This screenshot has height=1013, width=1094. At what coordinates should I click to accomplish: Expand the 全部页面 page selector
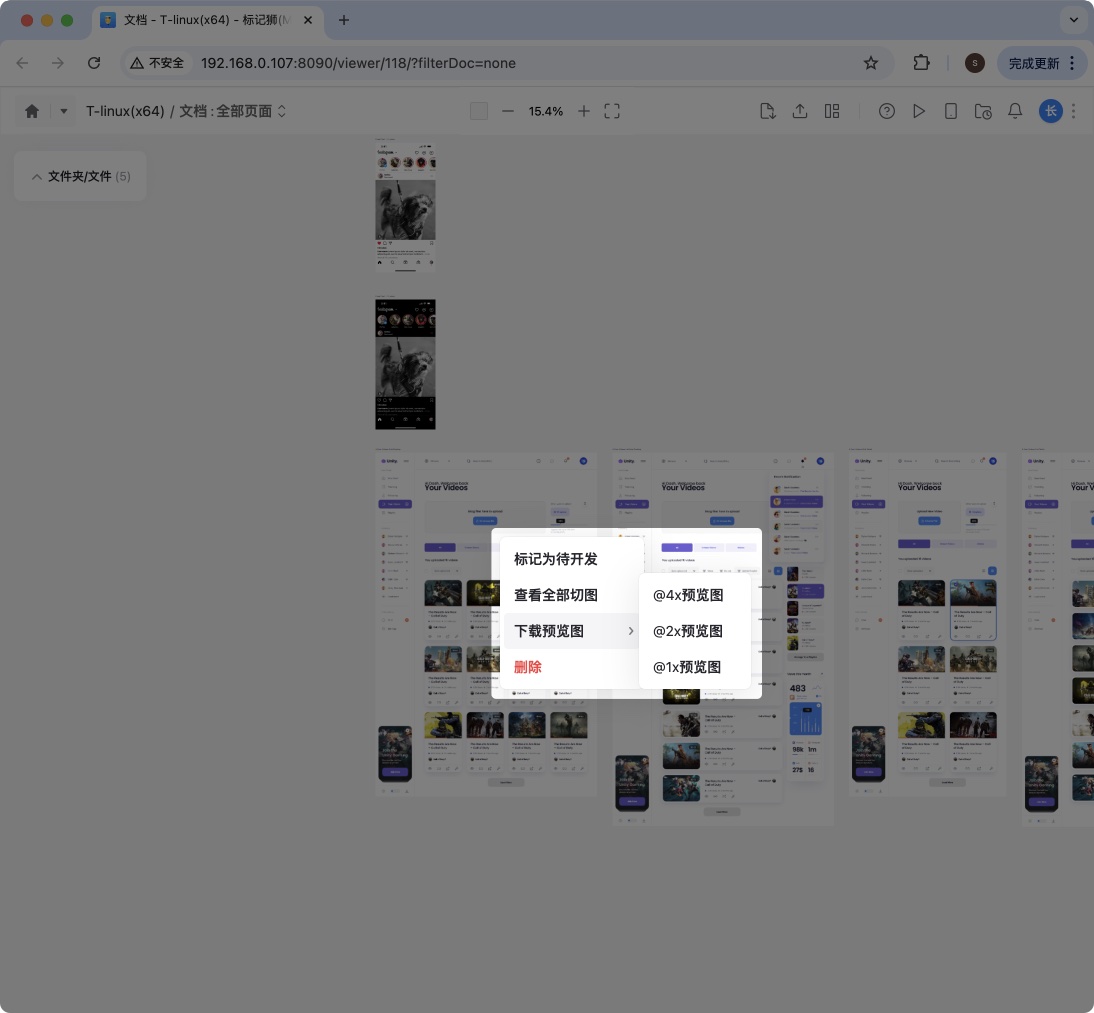(x=282, y=111)
